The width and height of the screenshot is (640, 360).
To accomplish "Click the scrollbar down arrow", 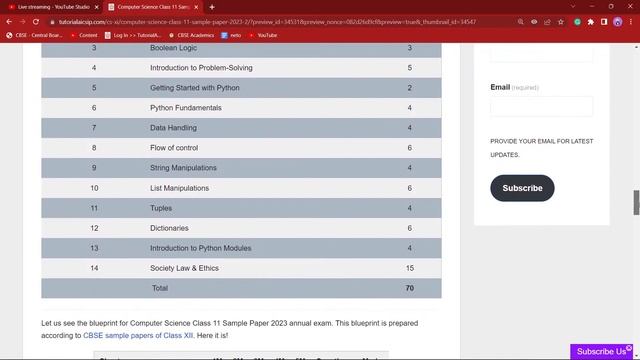I will coord(636,357).
